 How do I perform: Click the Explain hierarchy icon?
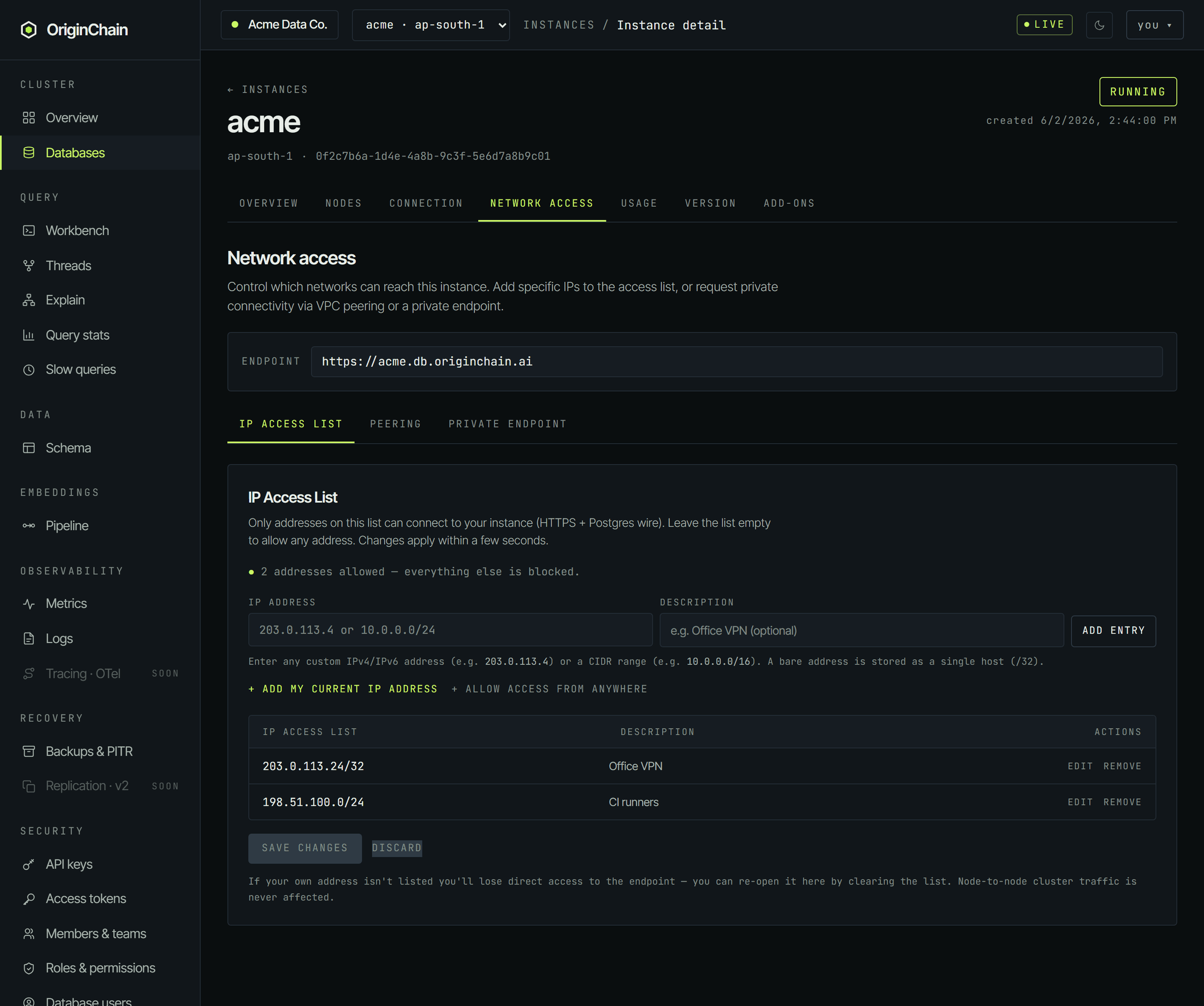pos(28,300)
